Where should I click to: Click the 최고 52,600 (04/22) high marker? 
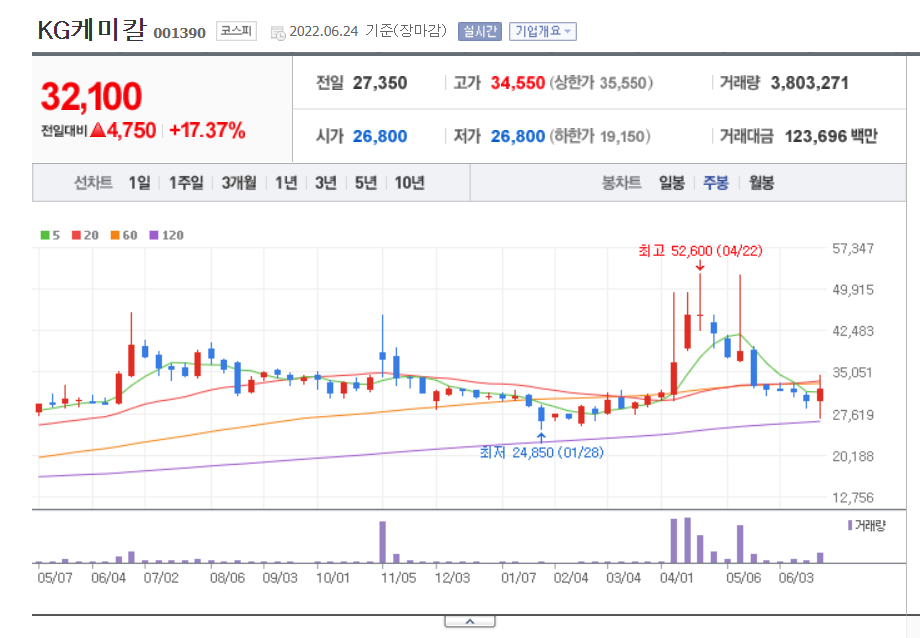point(701,251)
